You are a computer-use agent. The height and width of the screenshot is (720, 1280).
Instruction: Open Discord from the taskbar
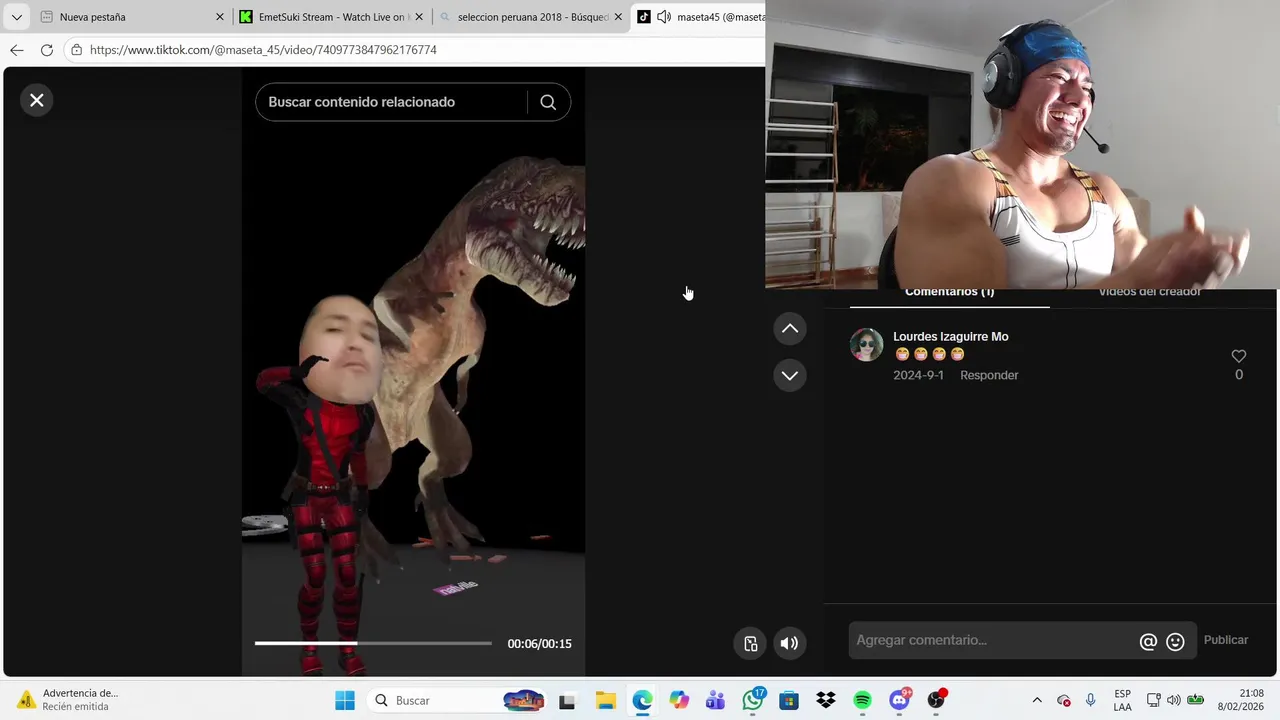pos(899,700)
